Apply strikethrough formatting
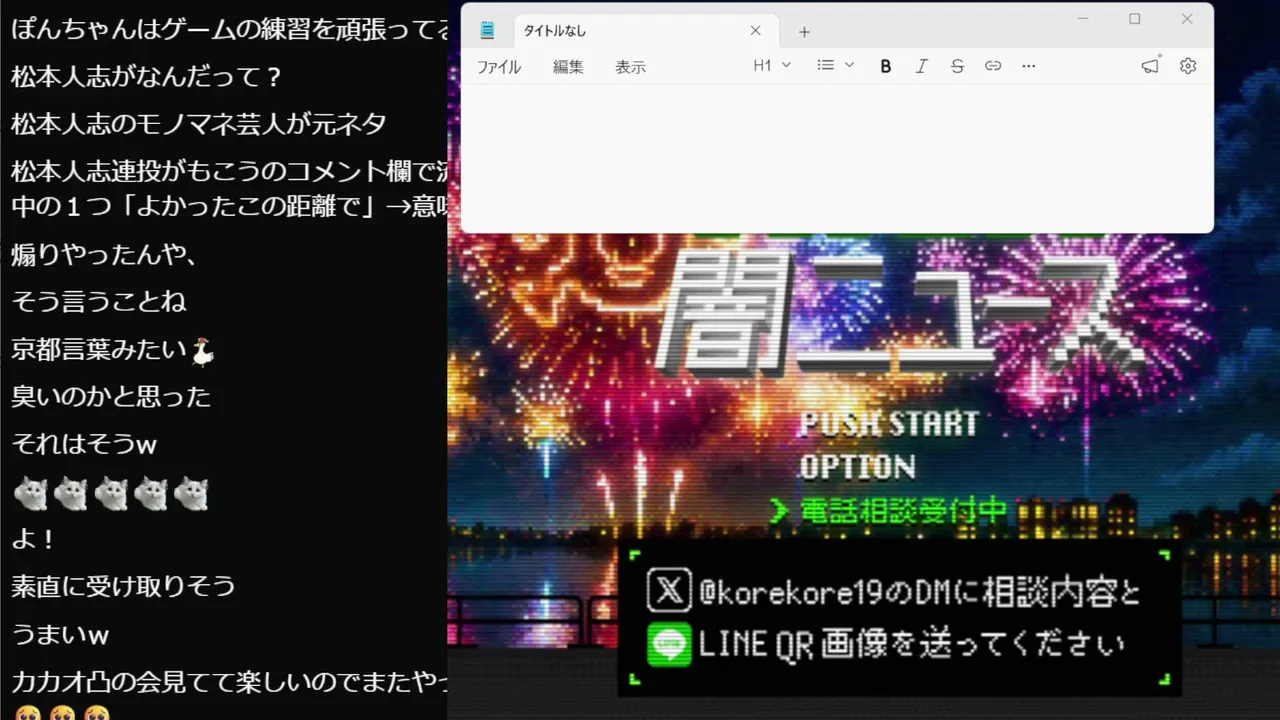The image size is (1280, 720). (957, 66)
